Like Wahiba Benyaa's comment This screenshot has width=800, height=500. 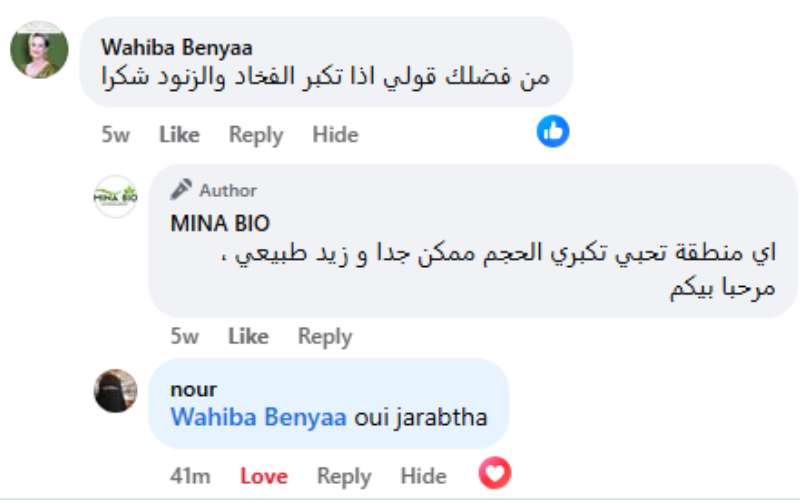(x=179, y=134)
